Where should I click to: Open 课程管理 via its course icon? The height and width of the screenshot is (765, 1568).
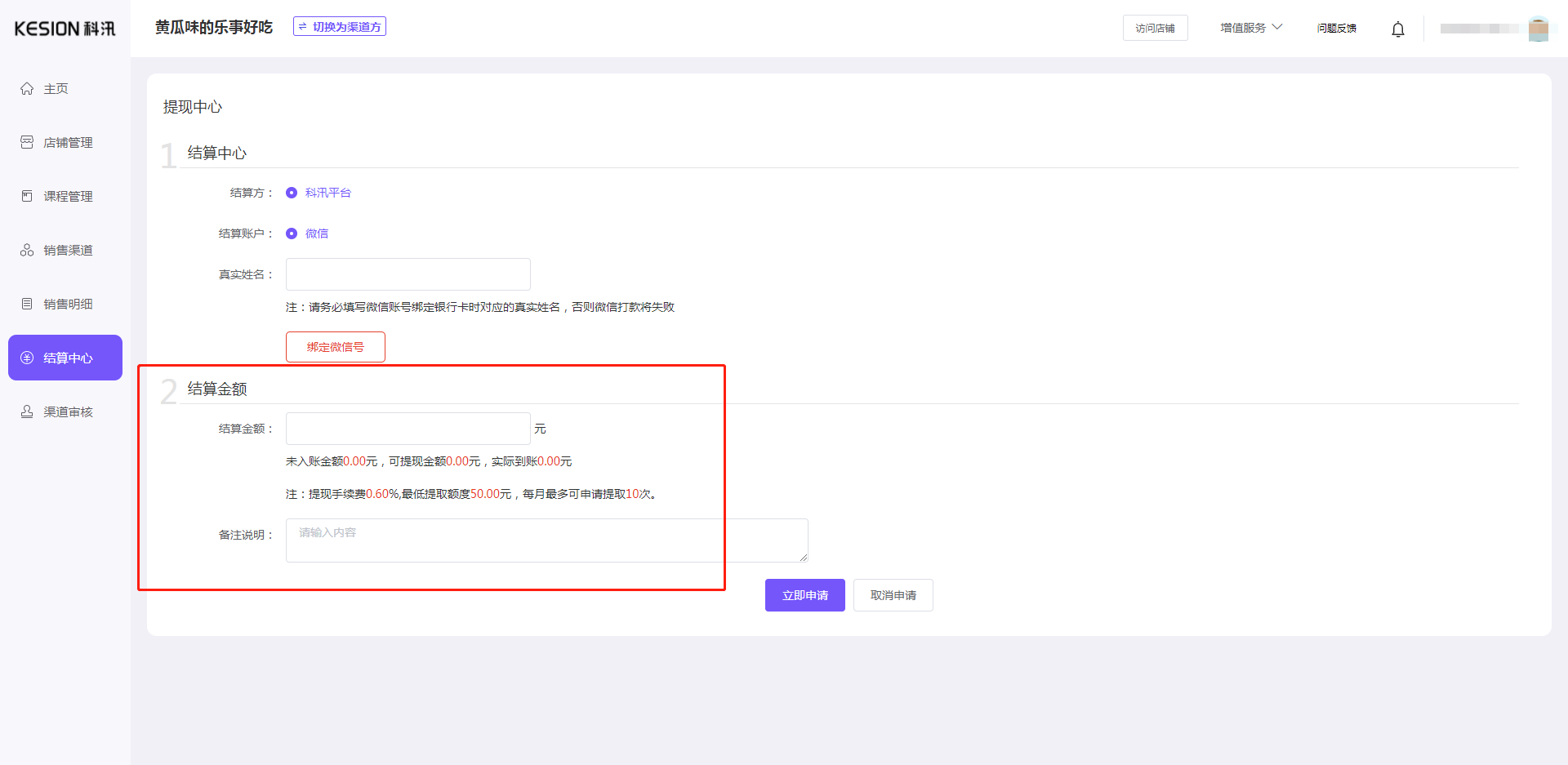coord(26,195)
